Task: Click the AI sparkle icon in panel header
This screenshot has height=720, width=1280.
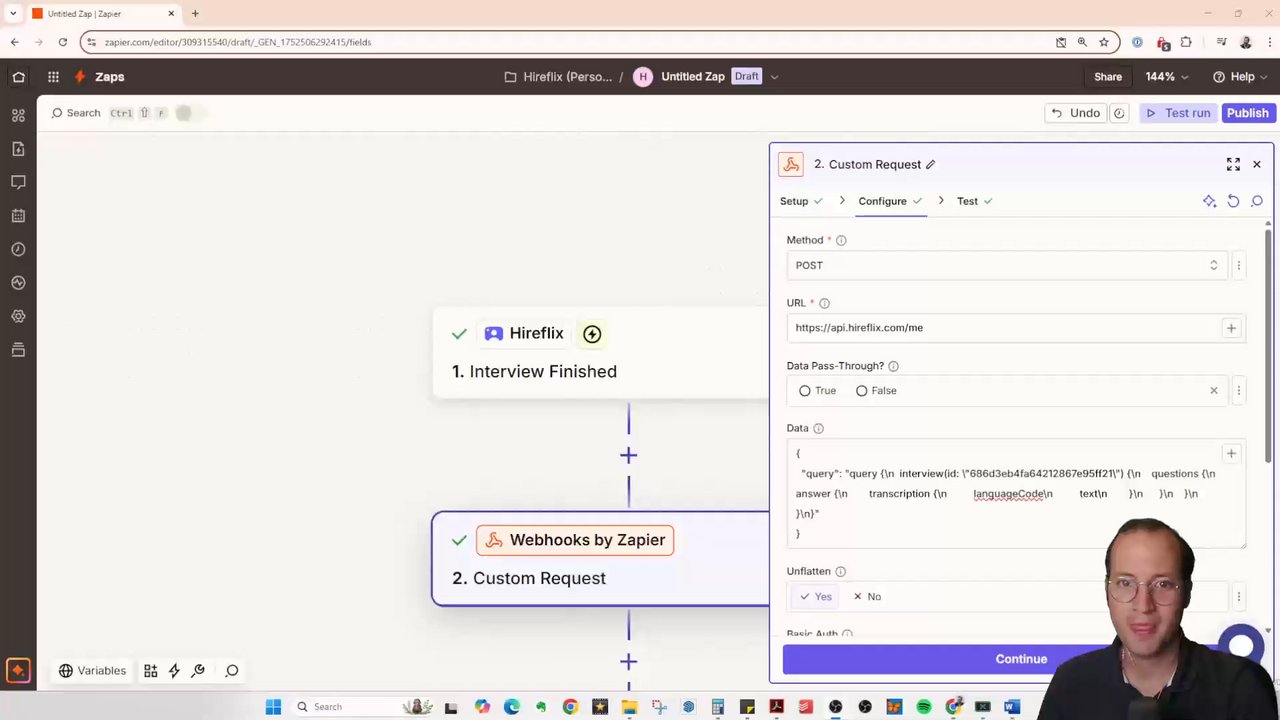Action: 1209,201
